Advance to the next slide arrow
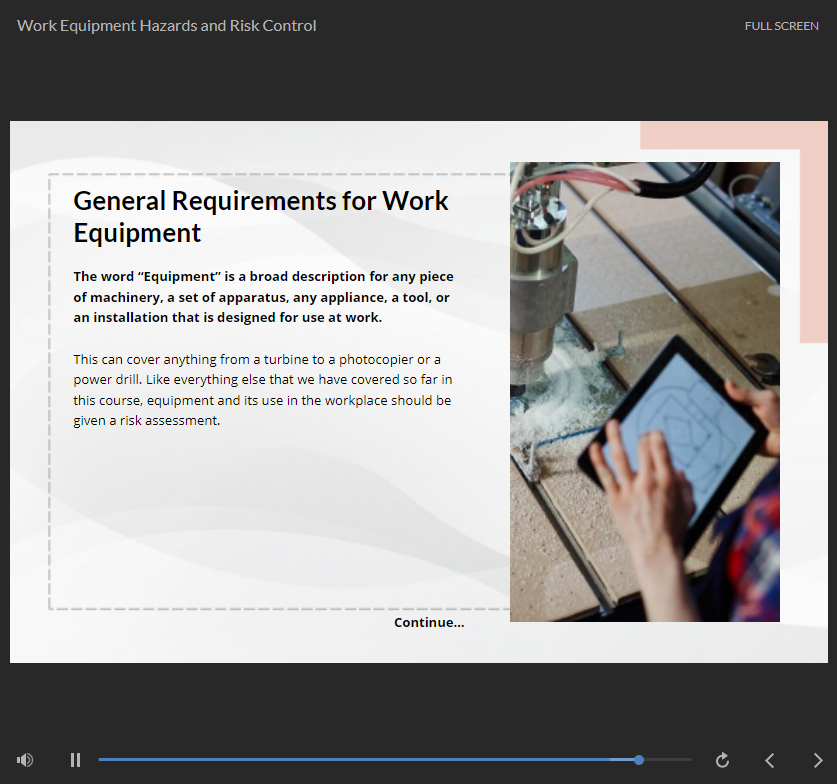This screenshot has width=837, height=784. (817, 760)
